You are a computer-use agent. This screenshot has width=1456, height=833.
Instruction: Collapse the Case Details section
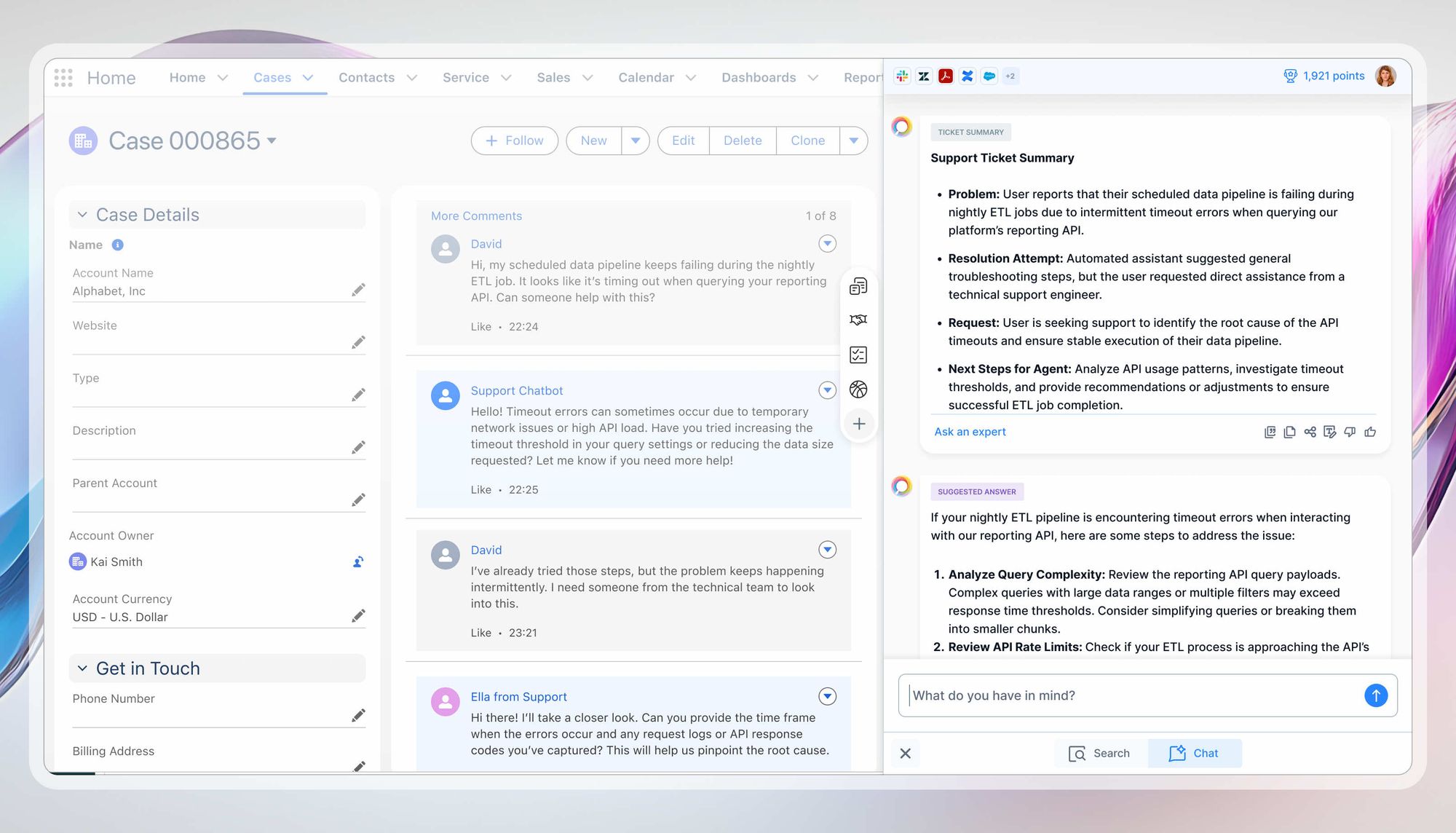82,214
